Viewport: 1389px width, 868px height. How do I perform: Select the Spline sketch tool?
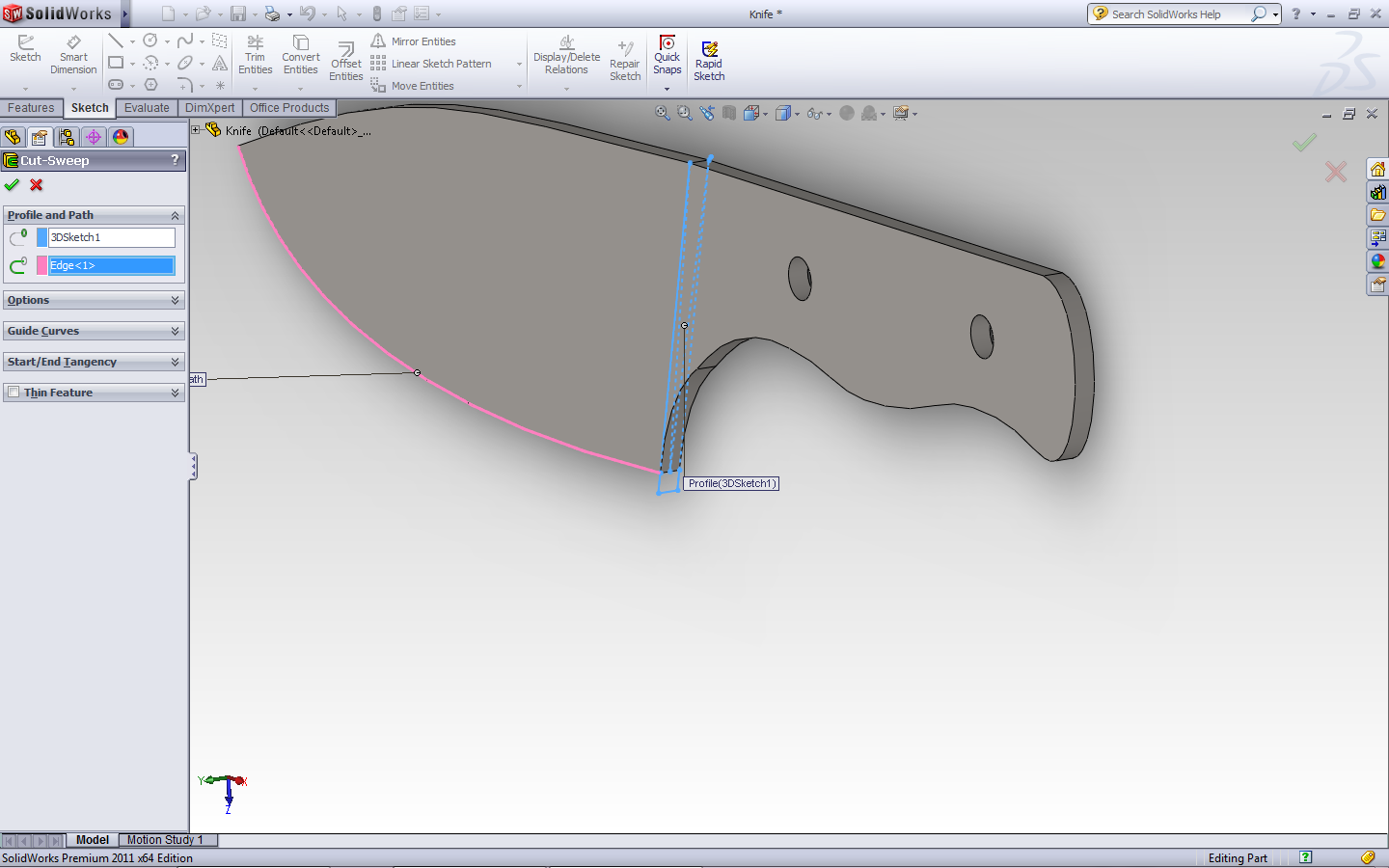[185, 41]
